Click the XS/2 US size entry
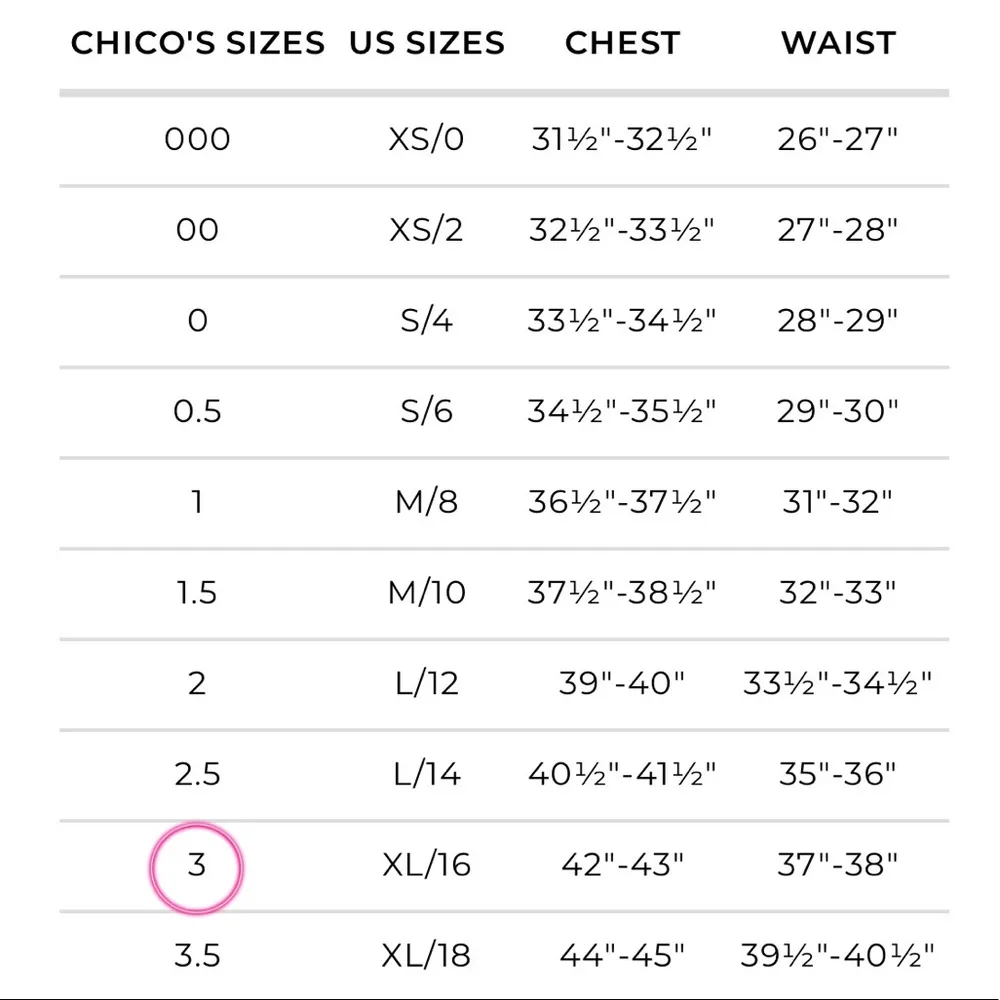The height and width of the screenshot is (1000, 1000). 427,230
